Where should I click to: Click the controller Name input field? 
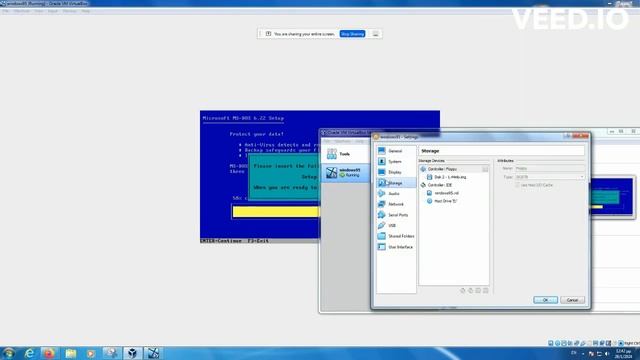click(x=550, y=168)
